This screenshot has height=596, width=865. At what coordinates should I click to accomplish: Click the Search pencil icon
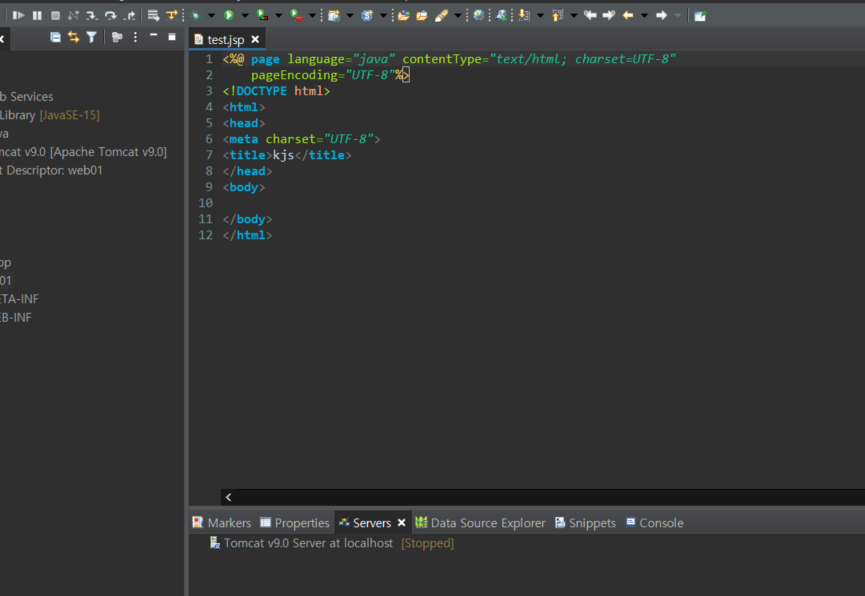pos(441,15)
